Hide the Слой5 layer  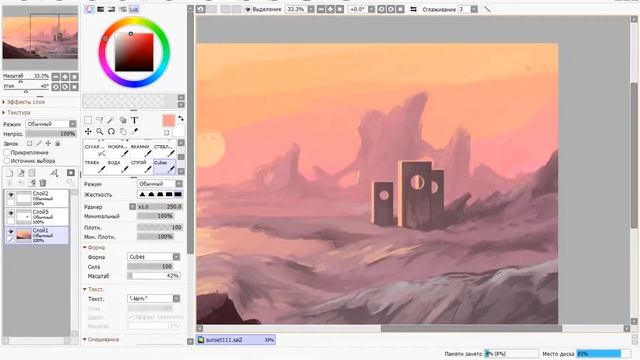pos(11,213)
